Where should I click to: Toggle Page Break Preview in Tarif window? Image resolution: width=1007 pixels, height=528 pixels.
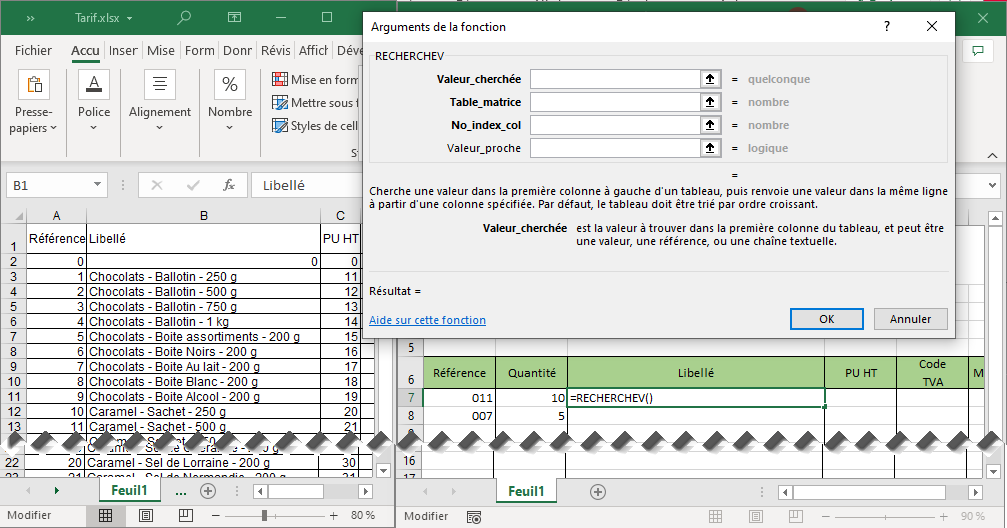(185, 516)
